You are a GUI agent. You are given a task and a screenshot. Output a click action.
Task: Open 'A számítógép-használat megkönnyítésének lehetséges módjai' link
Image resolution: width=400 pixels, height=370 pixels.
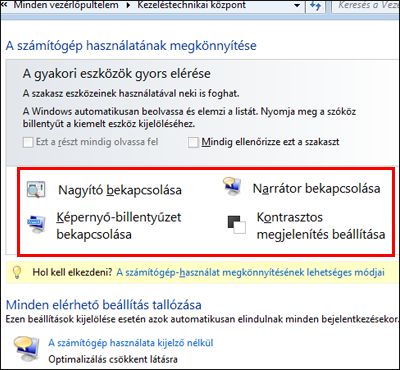[250, 272]
